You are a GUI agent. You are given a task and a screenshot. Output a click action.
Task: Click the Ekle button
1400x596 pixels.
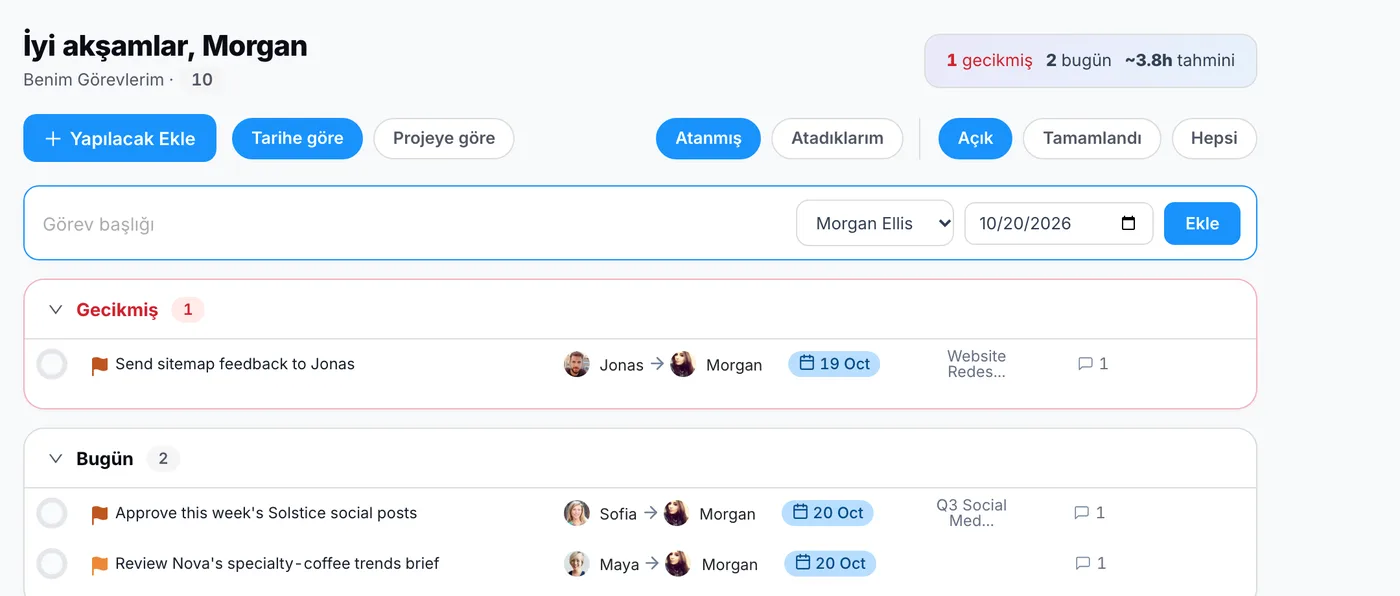coord(1202,224)
